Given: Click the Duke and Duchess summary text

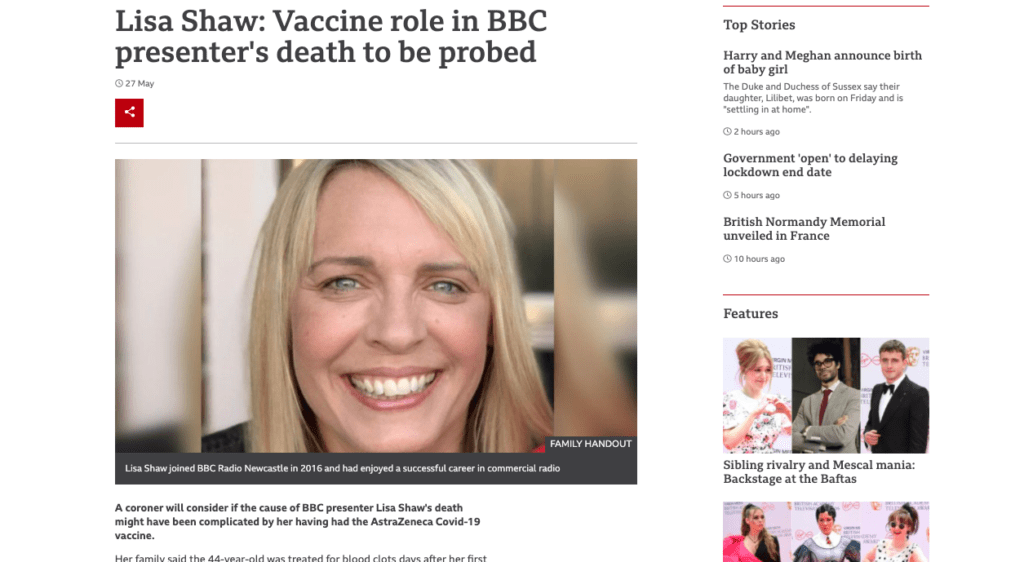Looking at the screenshot, I should 813,98.
